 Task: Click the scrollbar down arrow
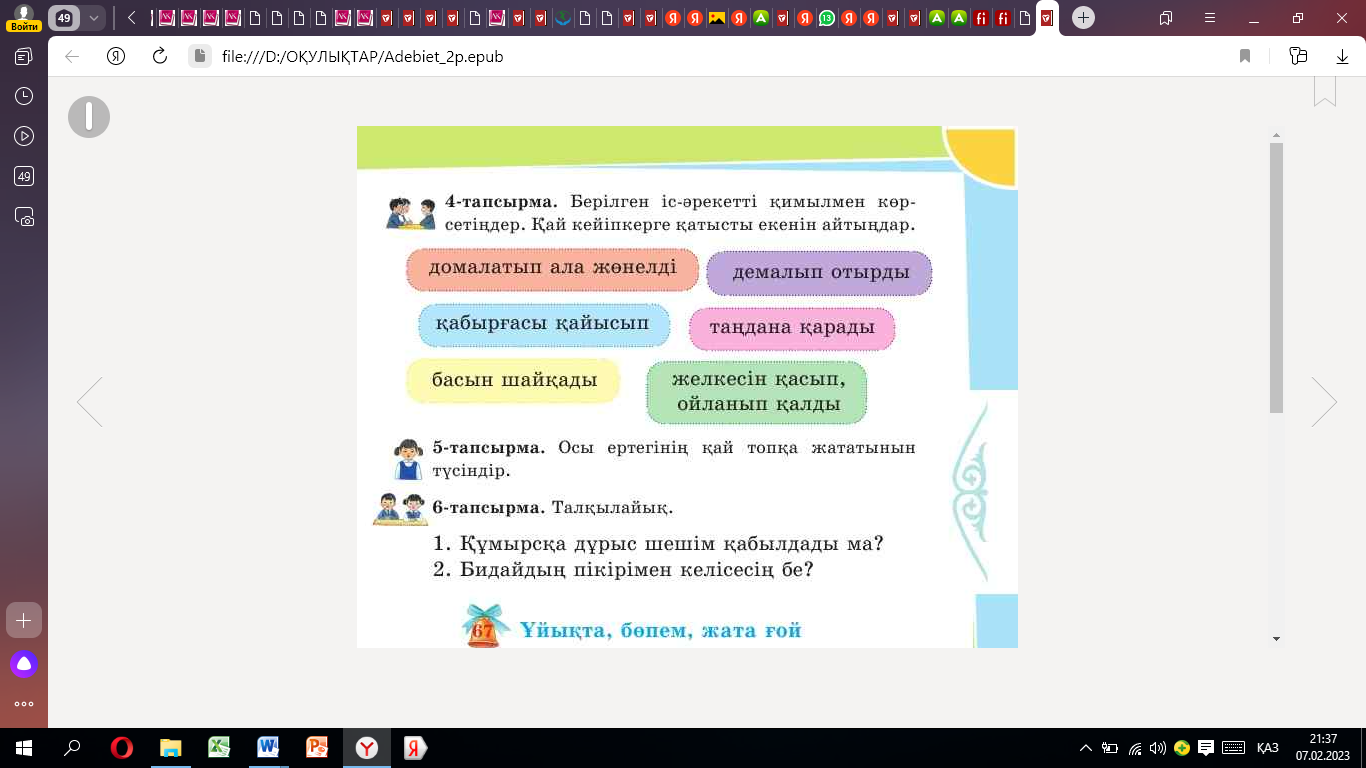pos(1276,639)
